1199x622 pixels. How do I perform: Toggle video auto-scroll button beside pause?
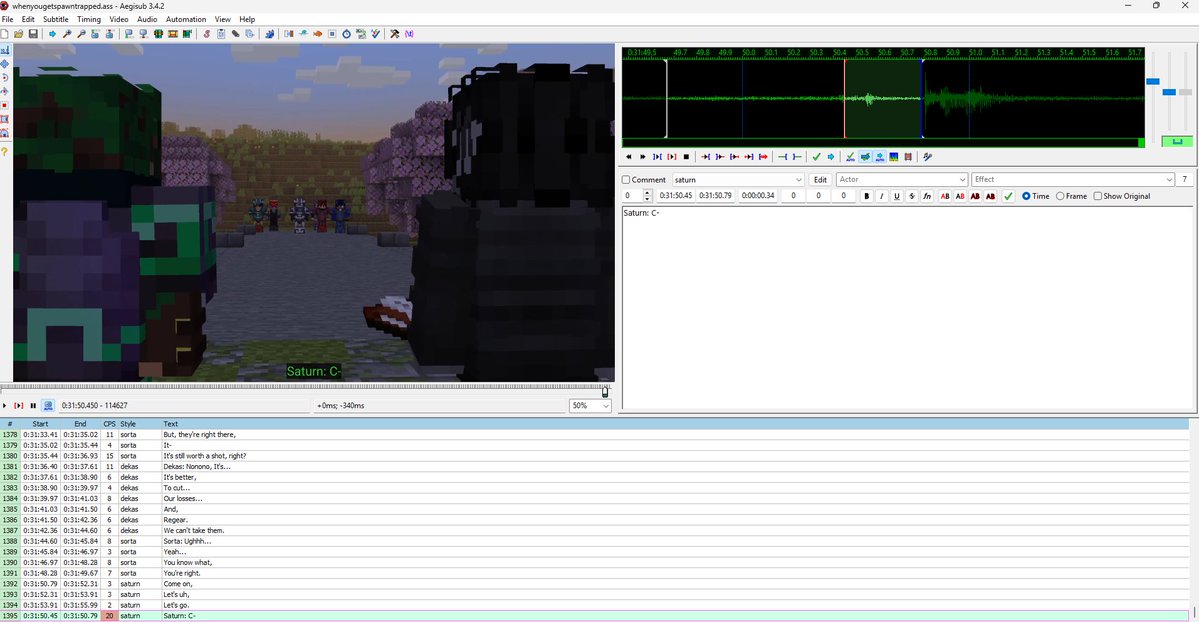pos(48,405)
